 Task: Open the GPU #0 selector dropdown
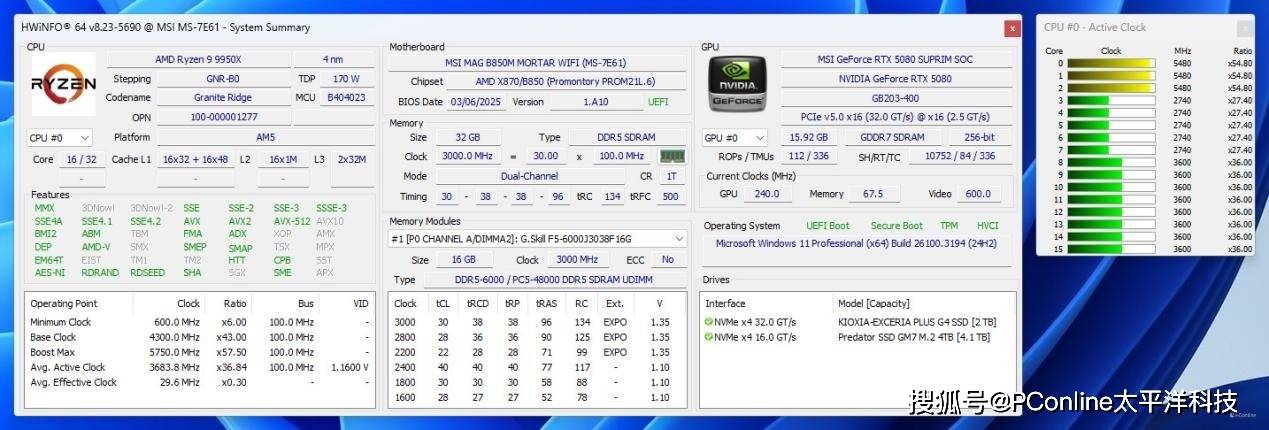[x=735, y=137]
